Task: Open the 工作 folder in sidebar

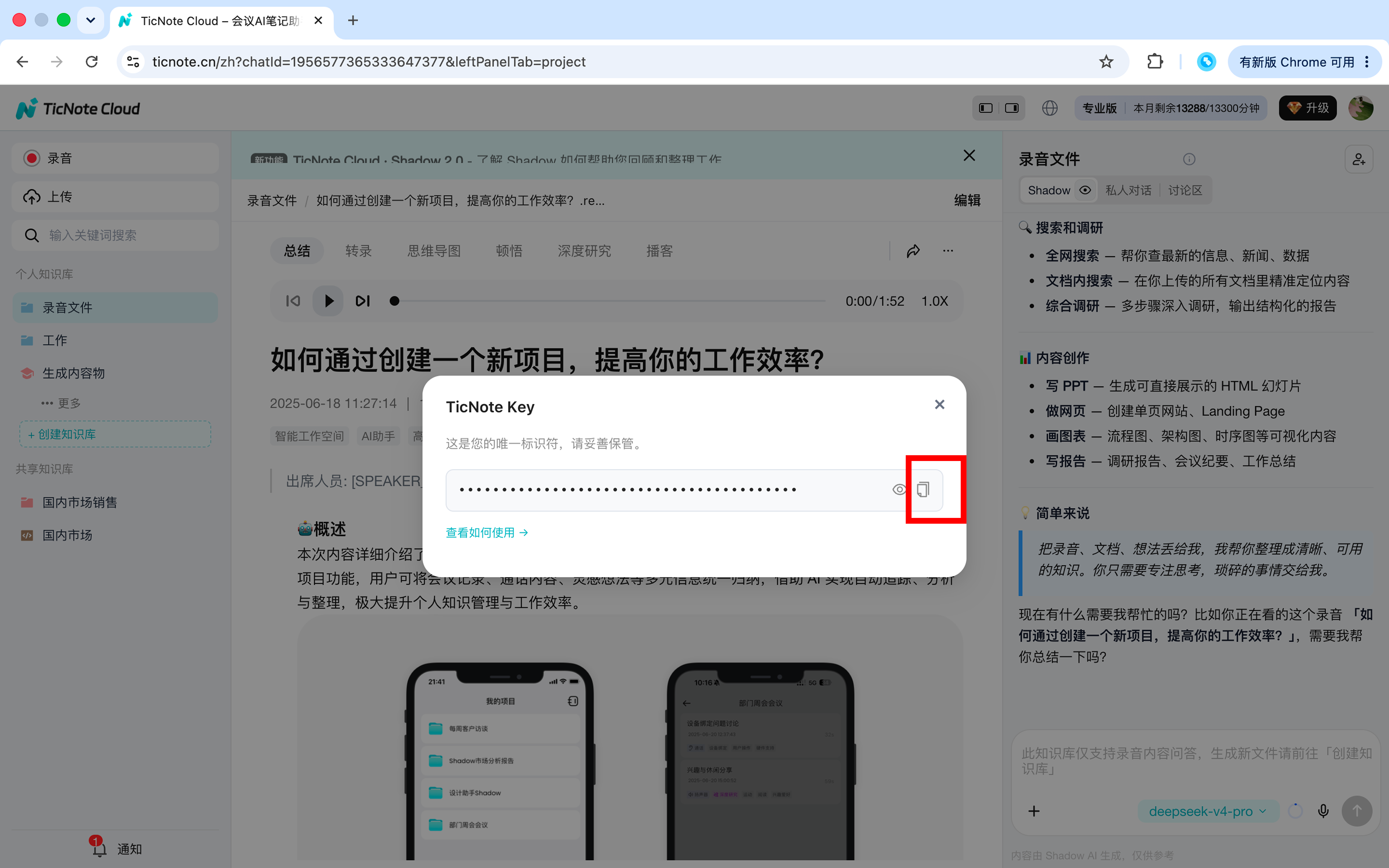Action: pos(115,340)
